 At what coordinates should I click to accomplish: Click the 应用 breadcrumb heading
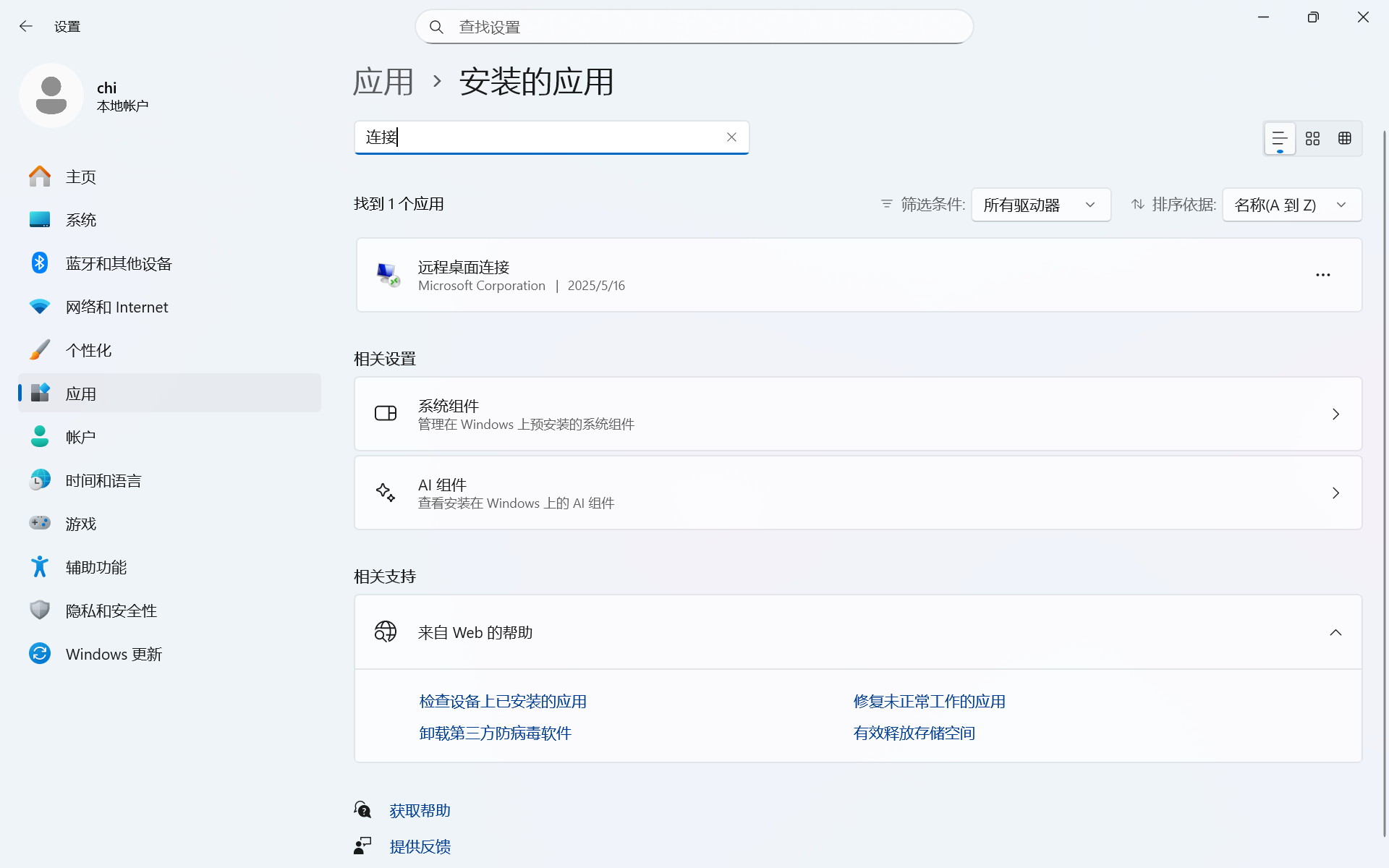(x=383, y=82)
